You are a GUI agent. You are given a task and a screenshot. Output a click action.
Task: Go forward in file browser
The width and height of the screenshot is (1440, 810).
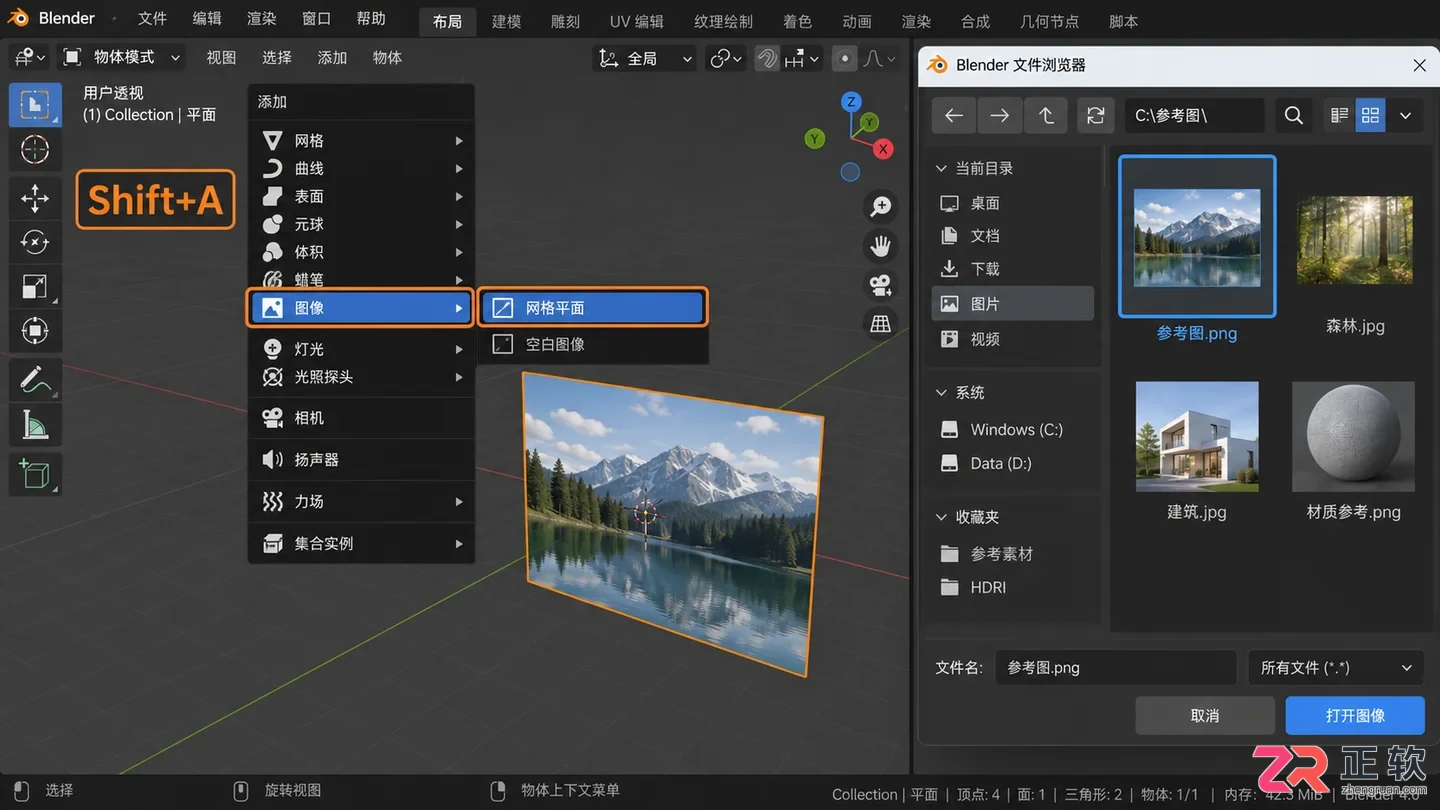point(999,116)
